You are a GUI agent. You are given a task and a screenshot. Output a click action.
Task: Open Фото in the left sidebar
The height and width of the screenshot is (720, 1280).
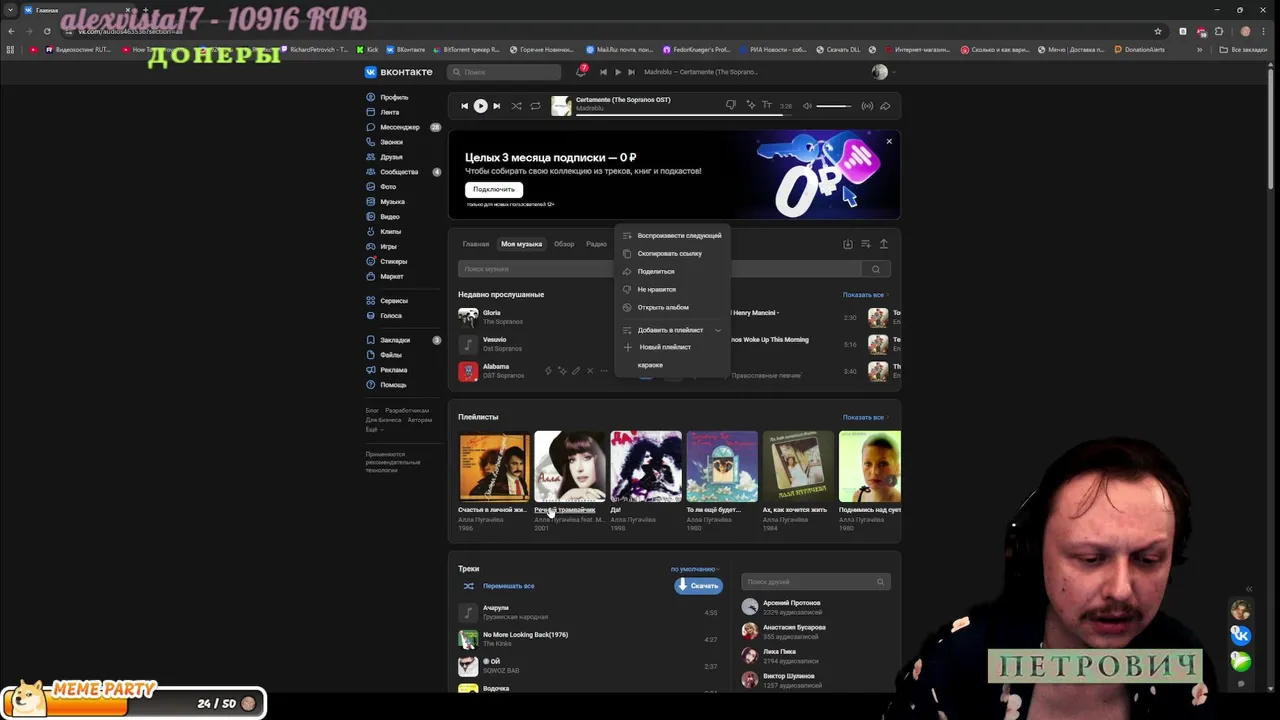388,187
